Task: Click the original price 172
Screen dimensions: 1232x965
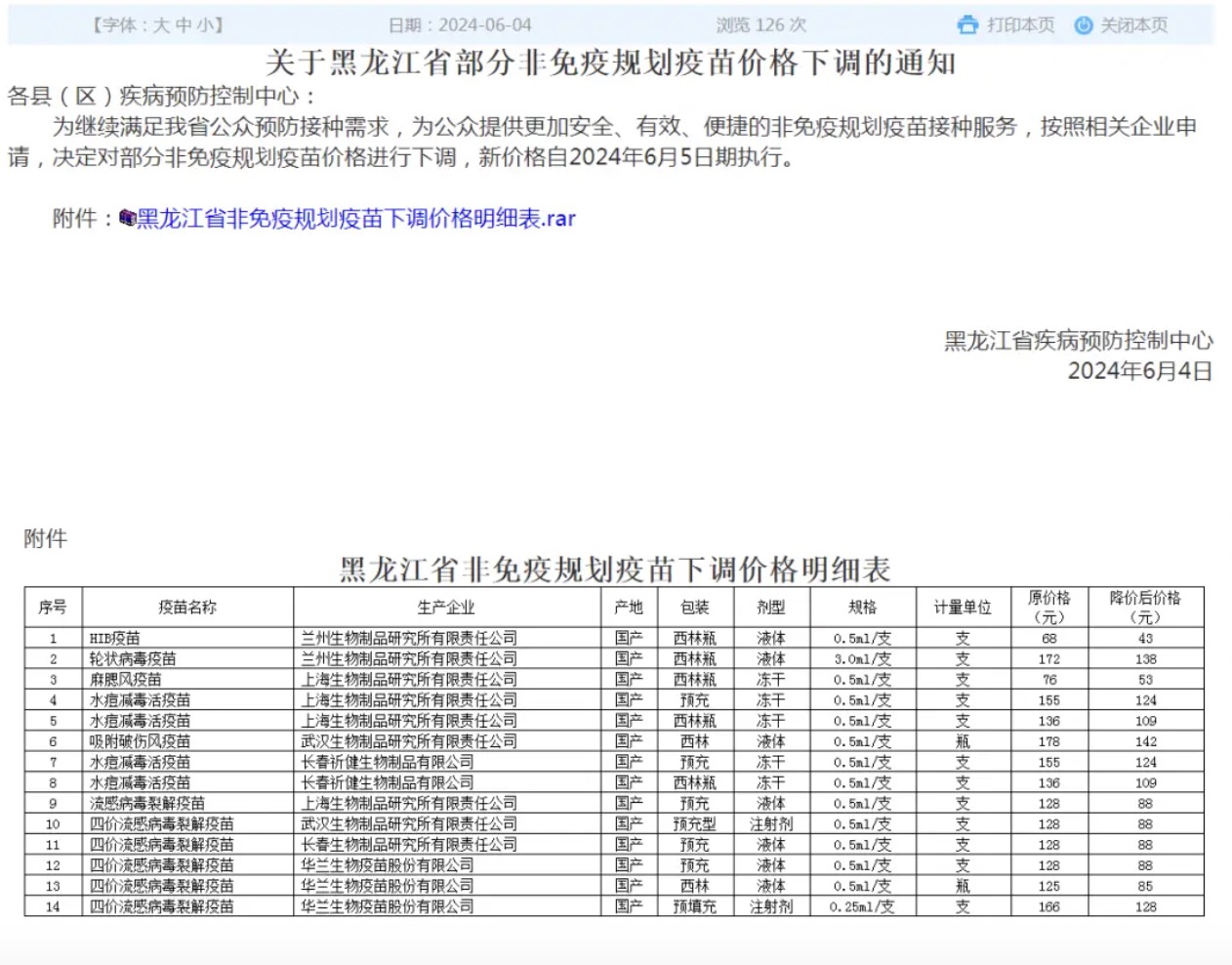Action: tap(1049, 659)
